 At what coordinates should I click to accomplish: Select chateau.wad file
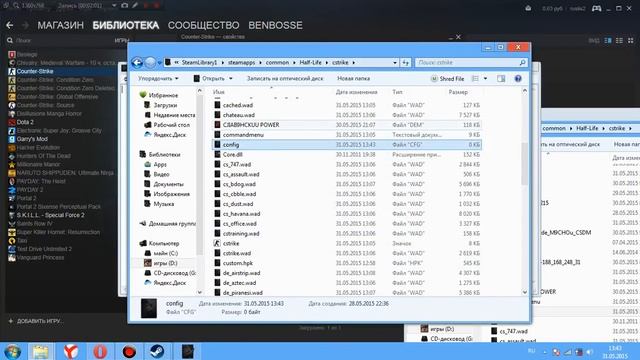[x=347, y=115]
